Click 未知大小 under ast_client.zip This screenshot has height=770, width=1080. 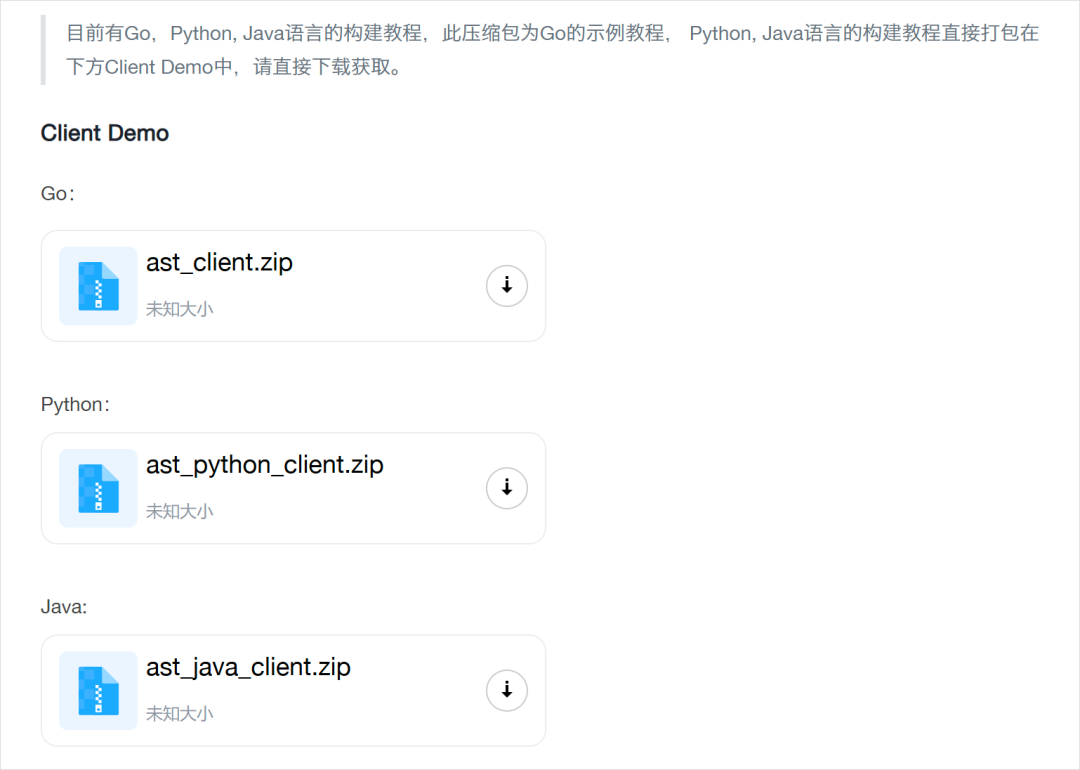(180, 309)
